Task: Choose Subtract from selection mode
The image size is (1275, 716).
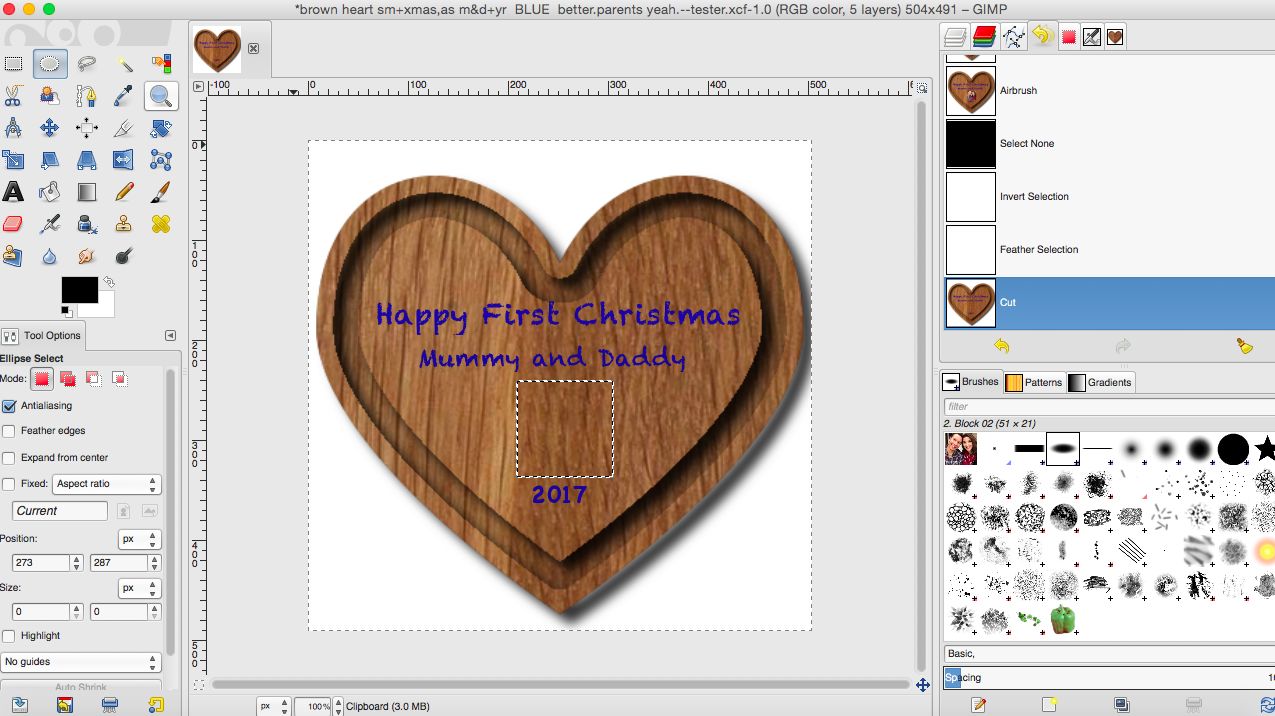Action: [93, 379]
